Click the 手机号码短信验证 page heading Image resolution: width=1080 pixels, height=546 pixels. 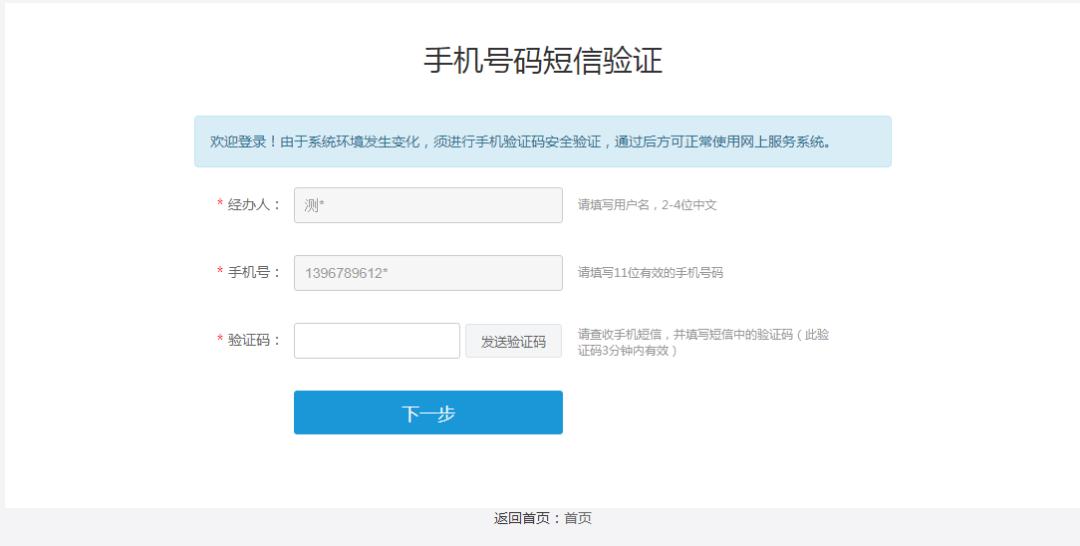click(x=542, y=61)
